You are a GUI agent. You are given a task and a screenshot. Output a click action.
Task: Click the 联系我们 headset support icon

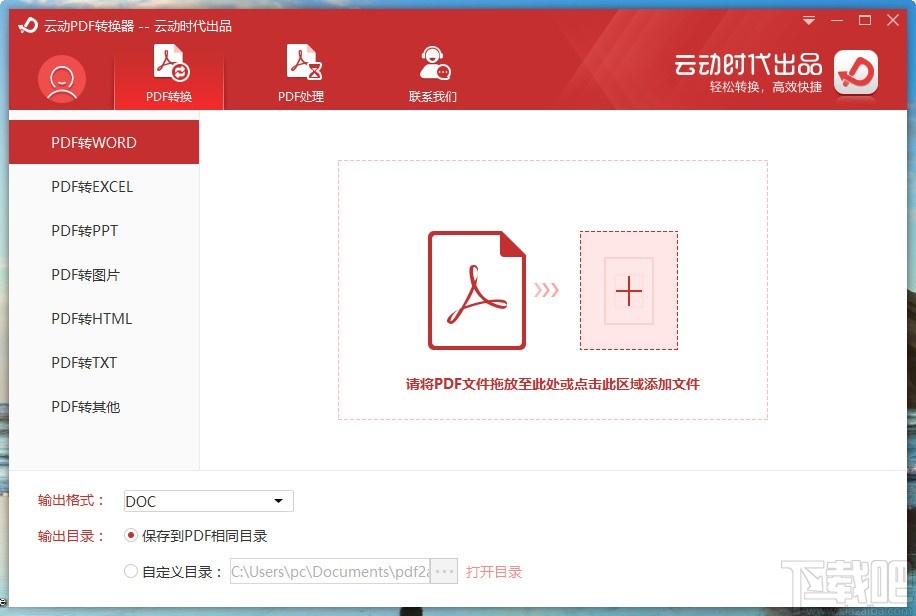[433, 62]
